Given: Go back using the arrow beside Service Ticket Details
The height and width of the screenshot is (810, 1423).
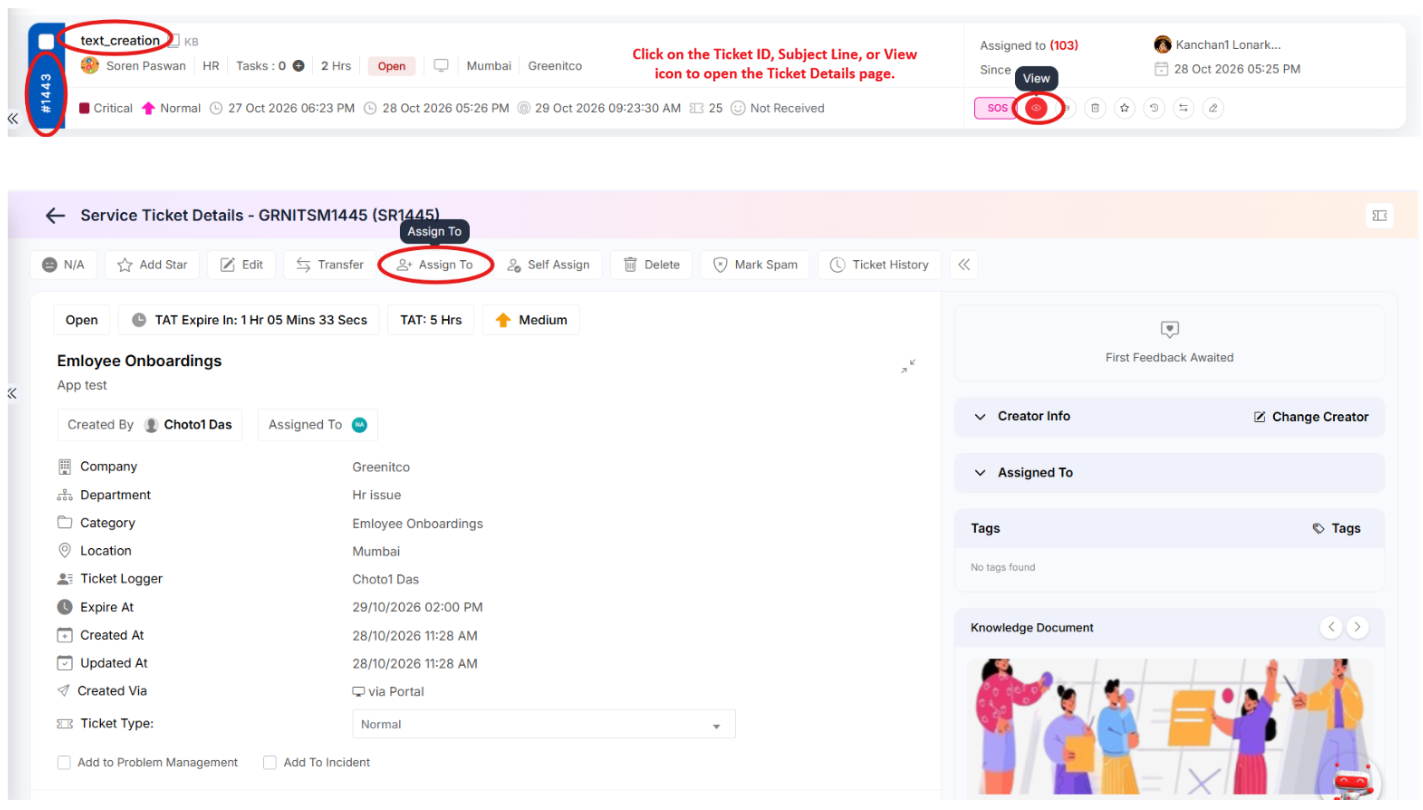Looking at the screenshot, I should coord(56,215).
